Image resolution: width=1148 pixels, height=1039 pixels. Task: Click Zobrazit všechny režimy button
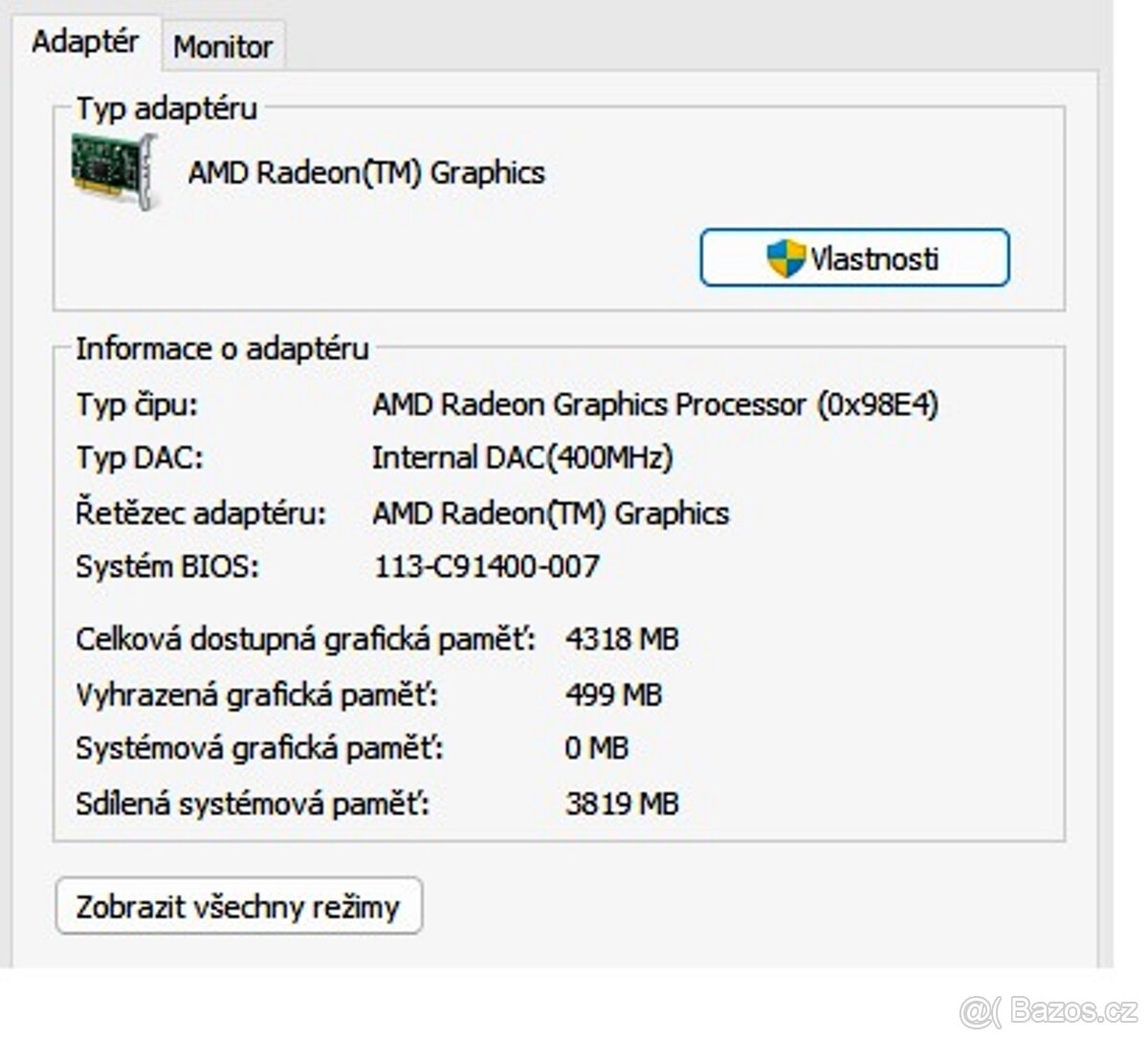(240, 906)
